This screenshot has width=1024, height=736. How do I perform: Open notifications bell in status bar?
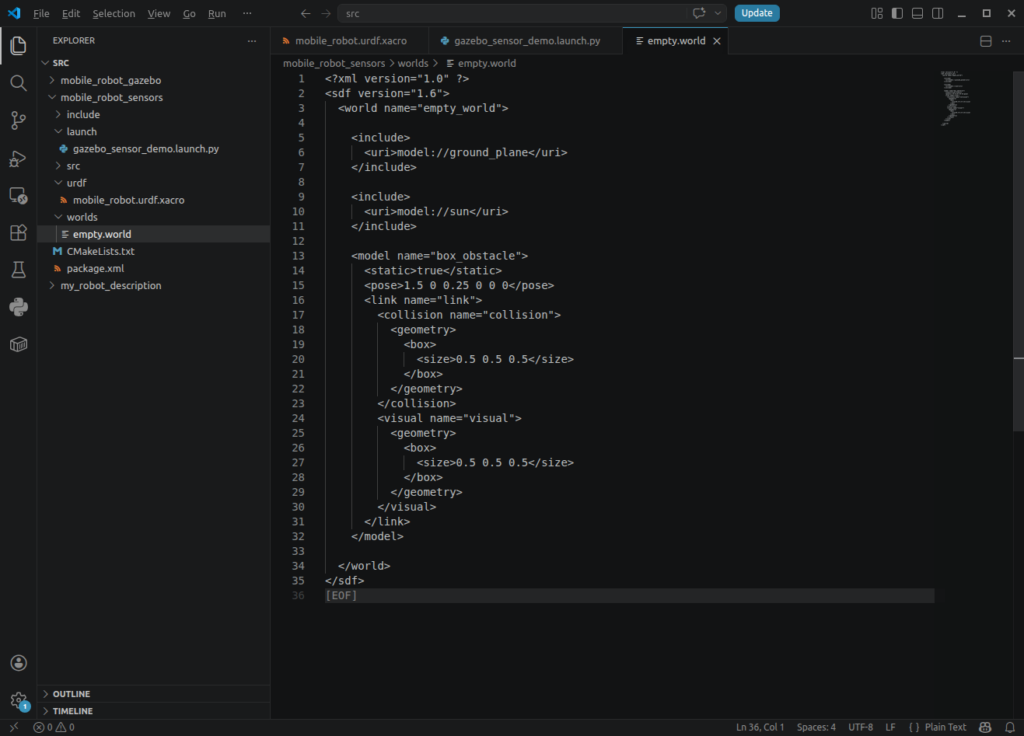pyautogui.click(x=1010, y=727)
